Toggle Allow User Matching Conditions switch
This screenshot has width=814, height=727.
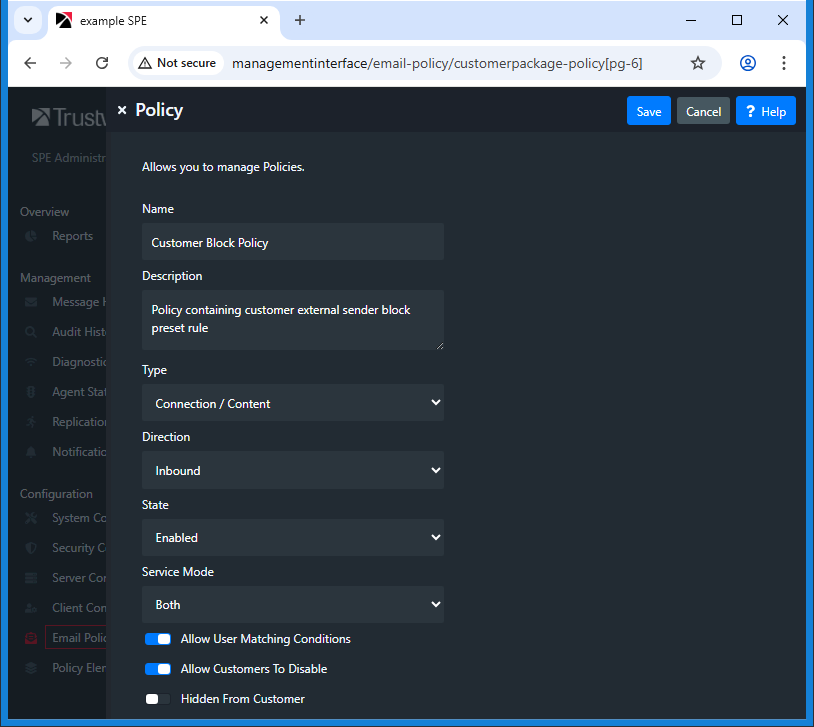tap(158, 639)
